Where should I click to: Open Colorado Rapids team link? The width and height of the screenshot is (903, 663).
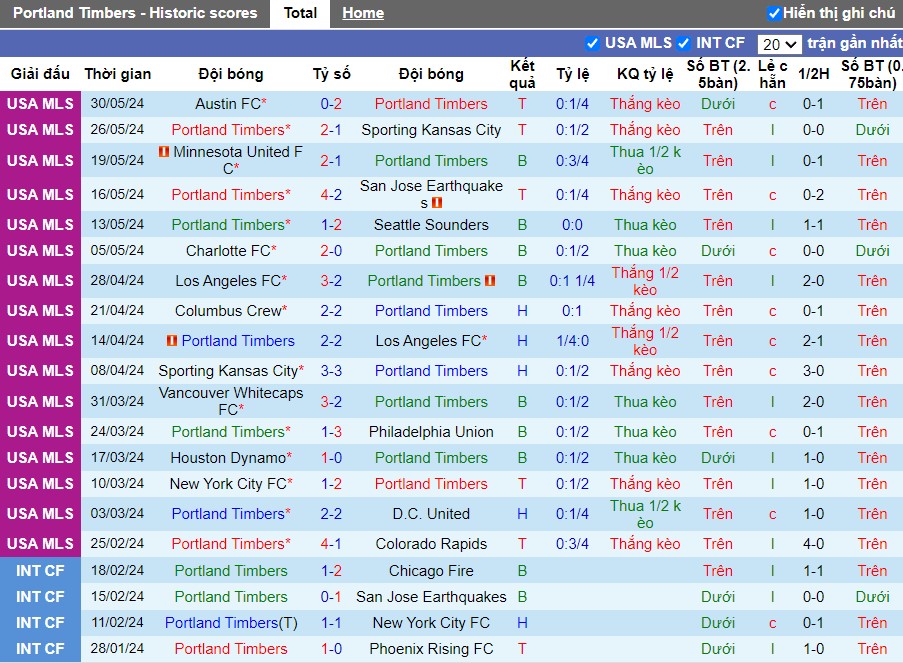click(431, 543)
